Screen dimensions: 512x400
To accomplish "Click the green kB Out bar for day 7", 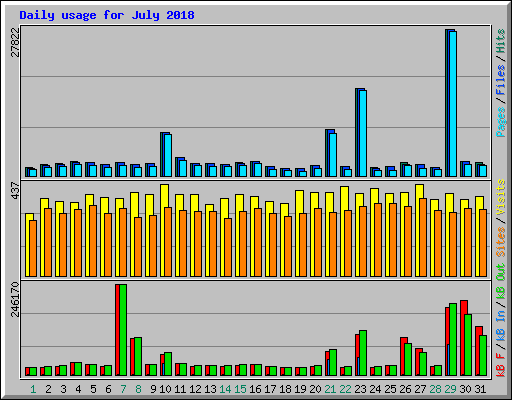I will (123, 330).
